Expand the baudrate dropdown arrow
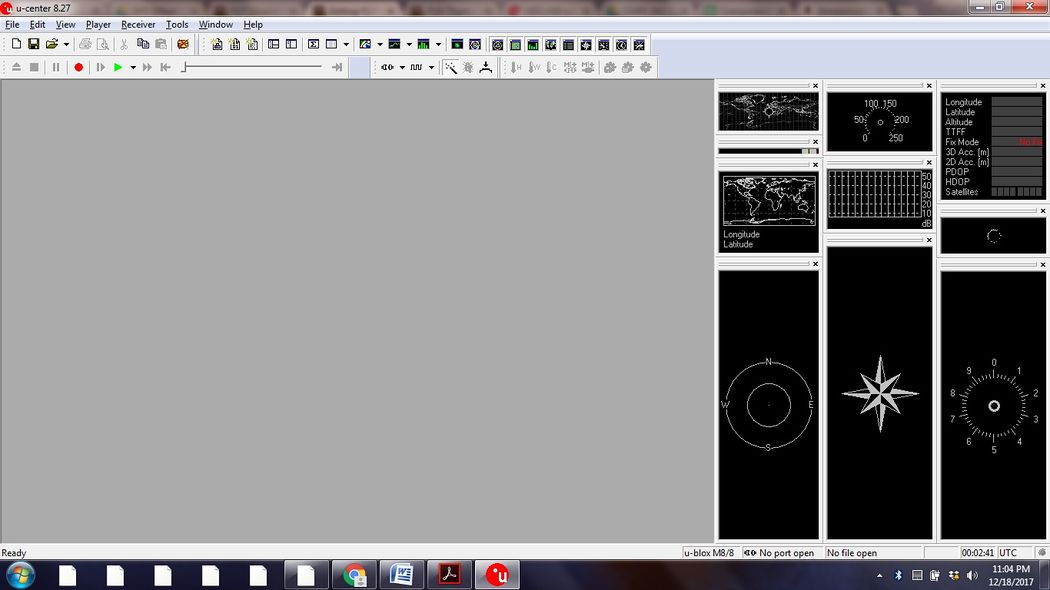The width and height of the screenshot is (1050, 590). [x=431, y=67]
